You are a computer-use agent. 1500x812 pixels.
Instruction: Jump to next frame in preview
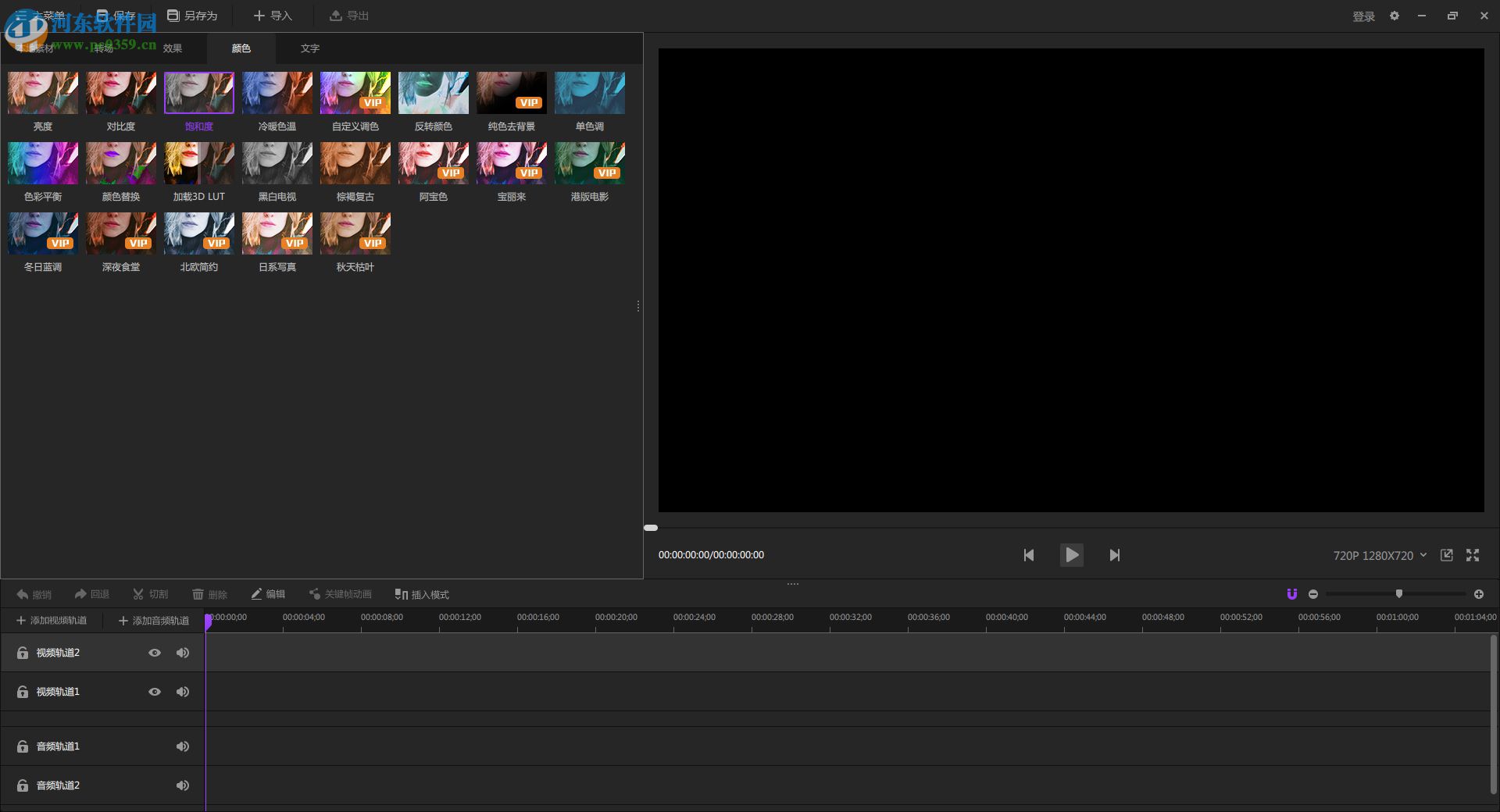[1115, 555]
